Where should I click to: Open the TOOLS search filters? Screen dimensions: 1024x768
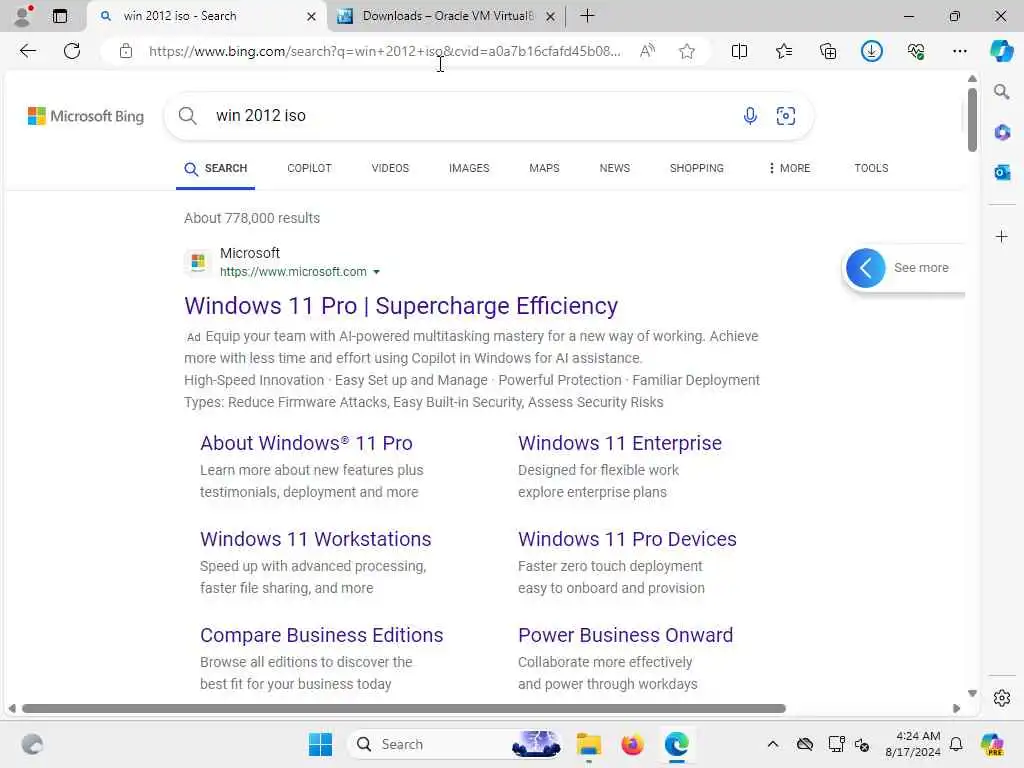coord(871,168)
